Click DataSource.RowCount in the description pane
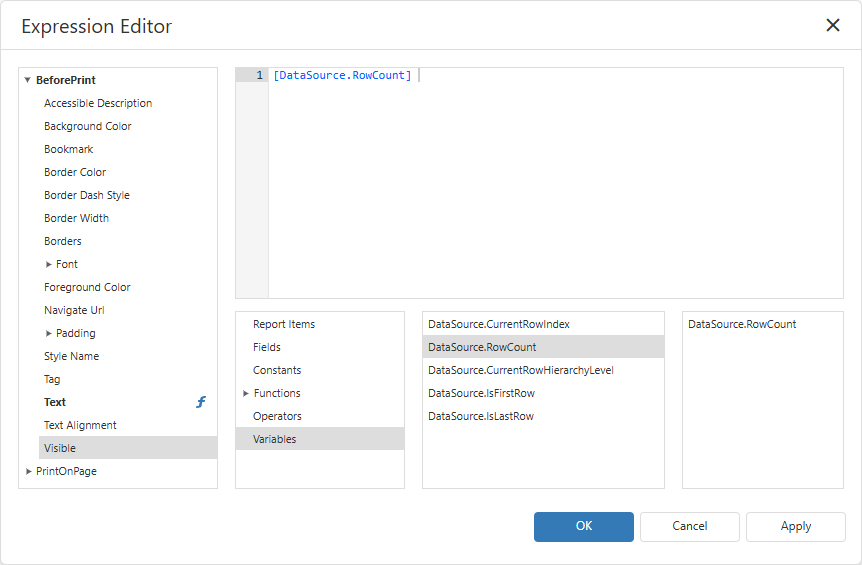The image size is (862, 565). 742,324
